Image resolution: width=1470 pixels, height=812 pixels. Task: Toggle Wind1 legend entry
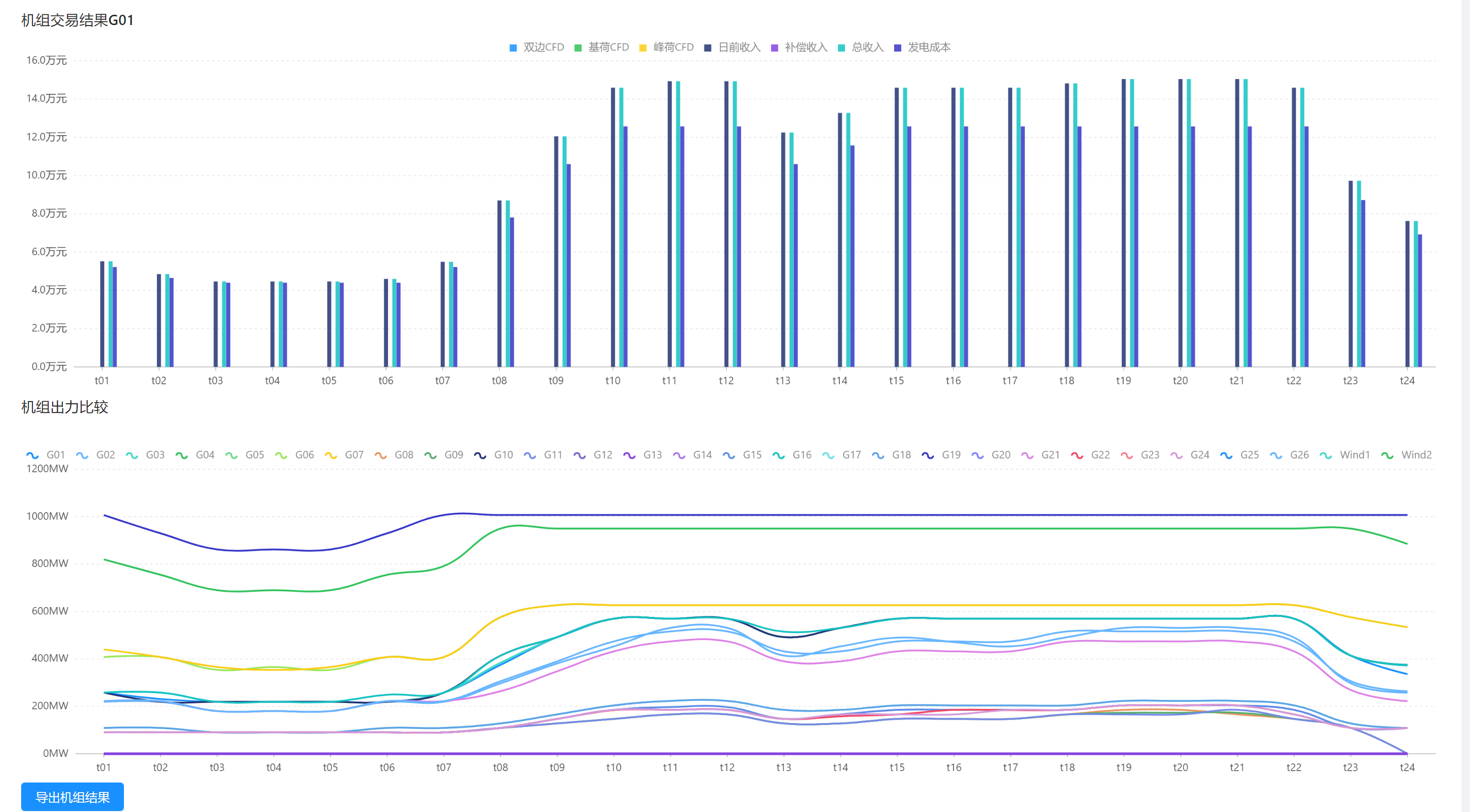[1345, 455]
